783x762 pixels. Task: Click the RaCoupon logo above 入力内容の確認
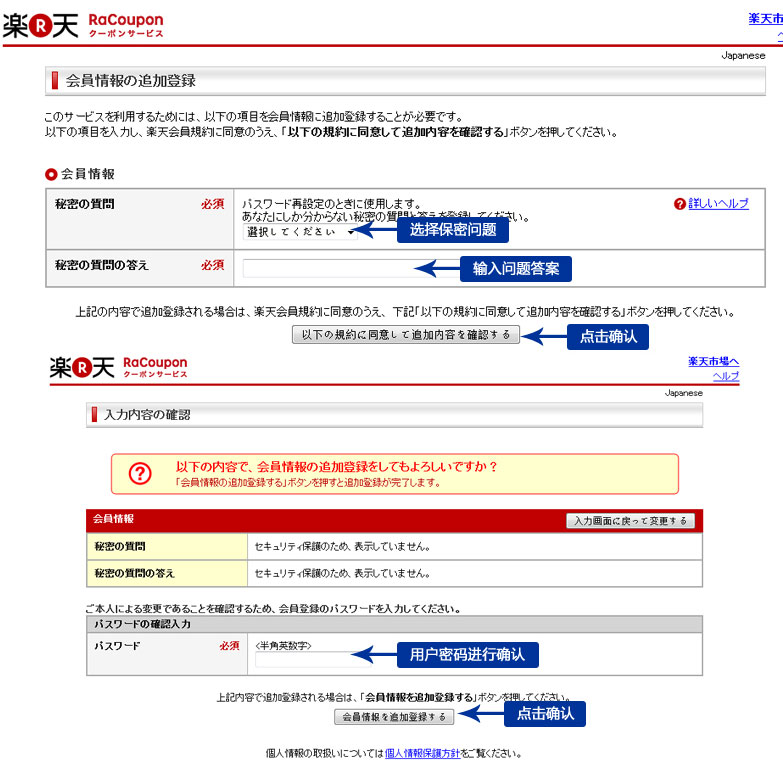118,367
